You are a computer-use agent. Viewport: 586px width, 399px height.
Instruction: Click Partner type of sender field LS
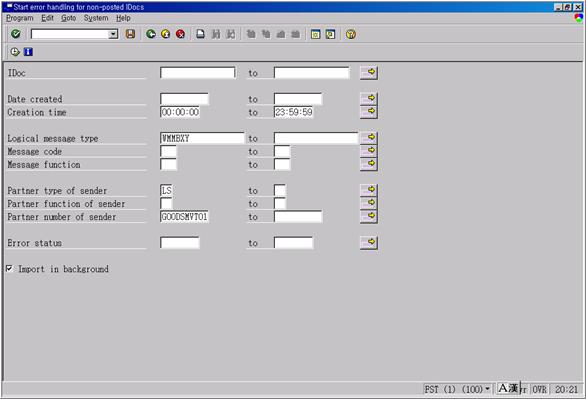pyautogui.click(x=166, y=191)
